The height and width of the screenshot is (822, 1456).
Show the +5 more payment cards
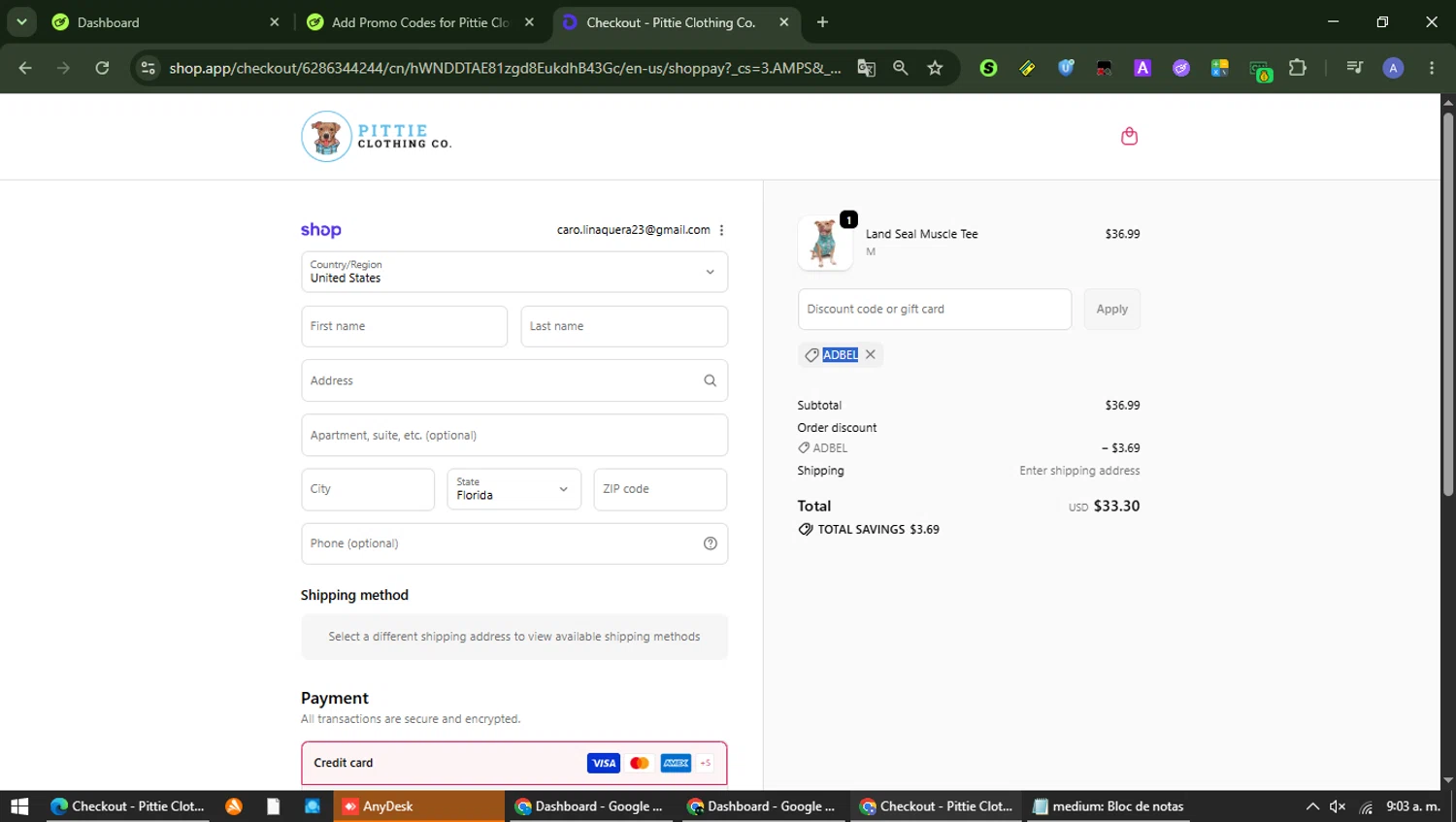coord(706,763)
